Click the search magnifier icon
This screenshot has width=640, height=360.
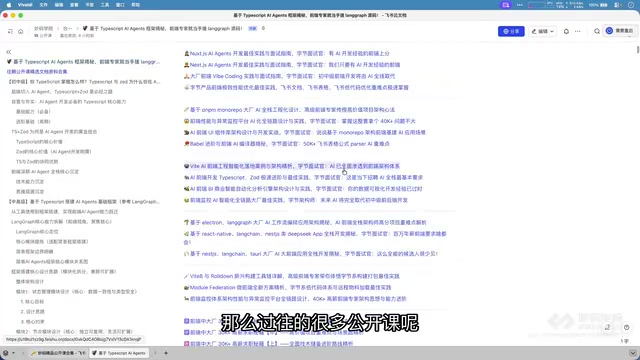pos(597,31)
